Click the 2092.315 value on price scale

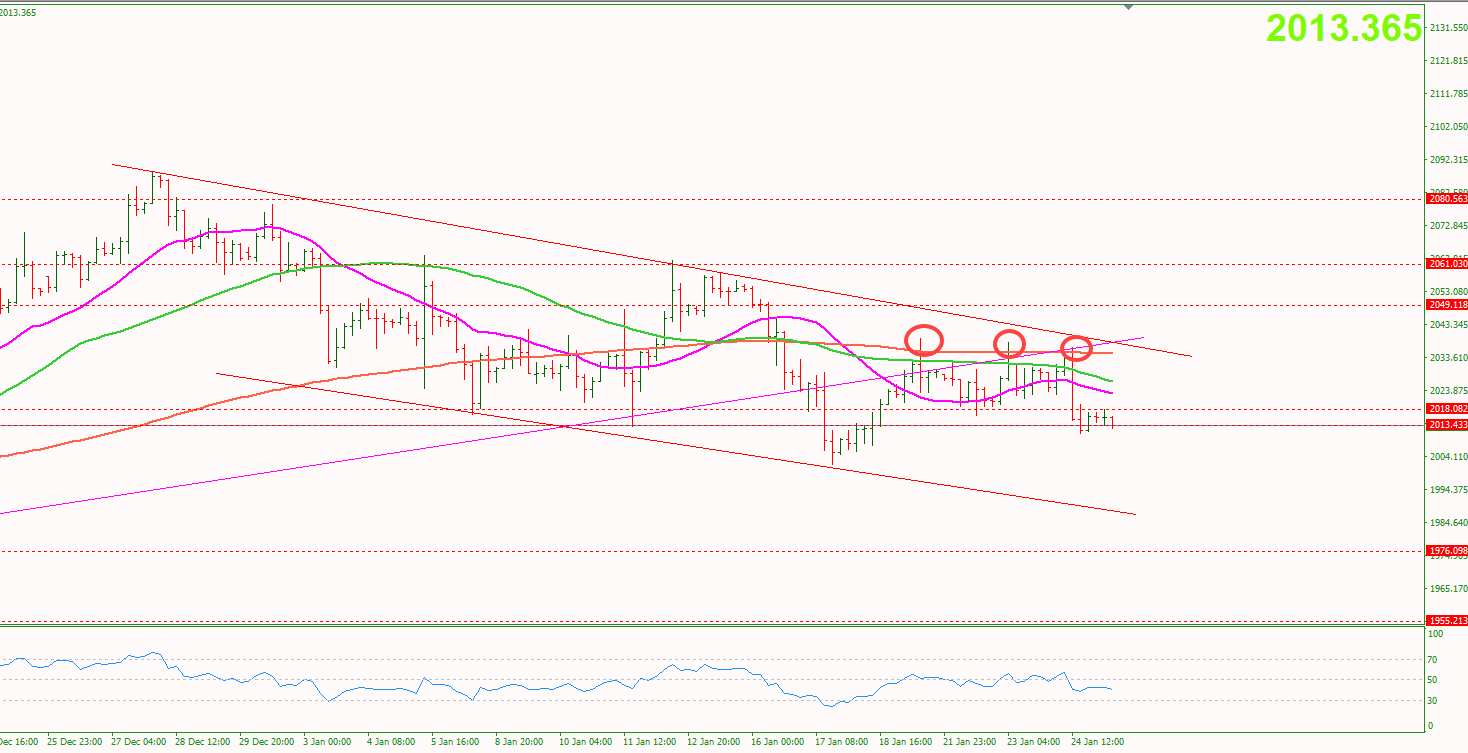tap(1448, 160)
